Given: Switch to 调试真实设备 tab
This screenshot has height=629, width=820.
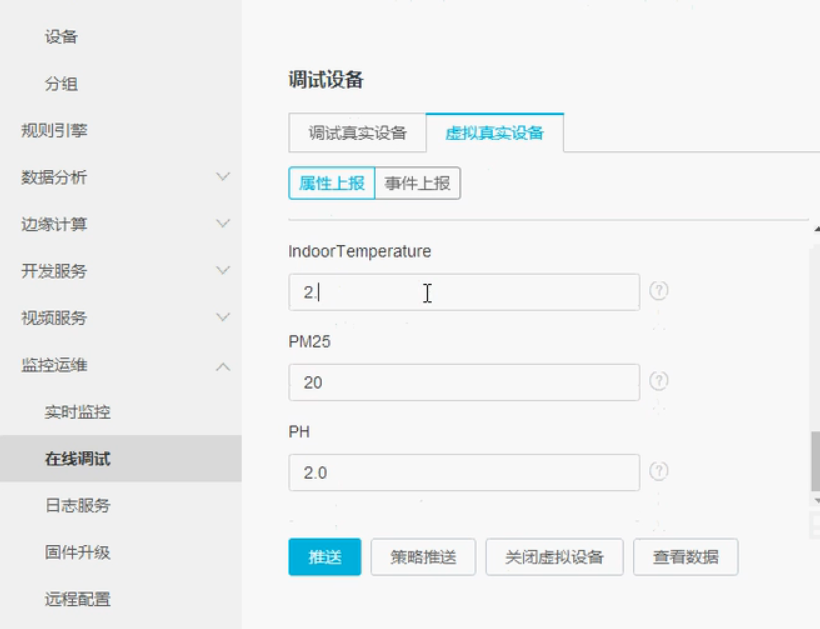Looking at the screenshot, I should [x=357, y=133].
